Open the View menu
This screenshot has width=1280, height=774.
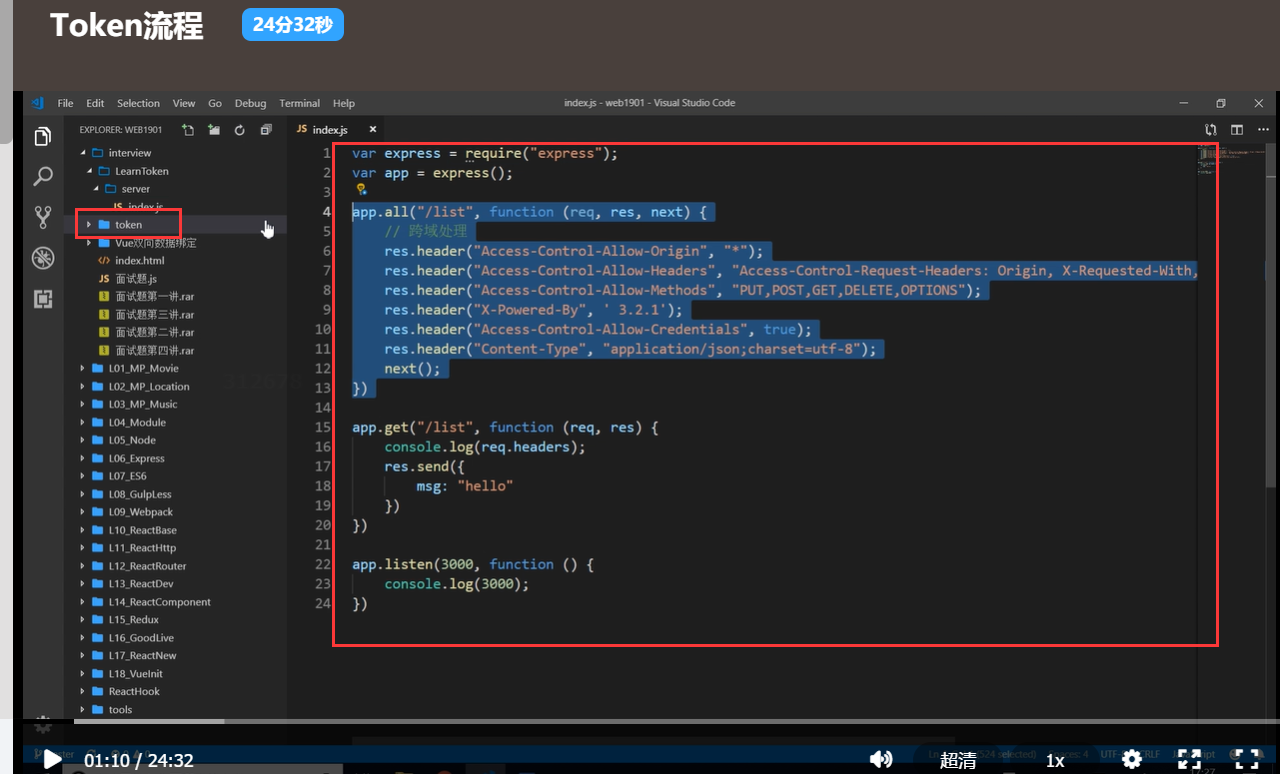(x=184, y=103)
